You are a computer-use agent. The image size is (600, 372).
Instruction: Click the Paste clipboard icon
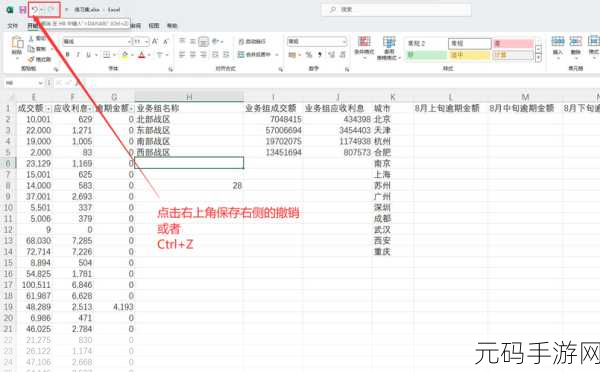(x=17, y=42)
